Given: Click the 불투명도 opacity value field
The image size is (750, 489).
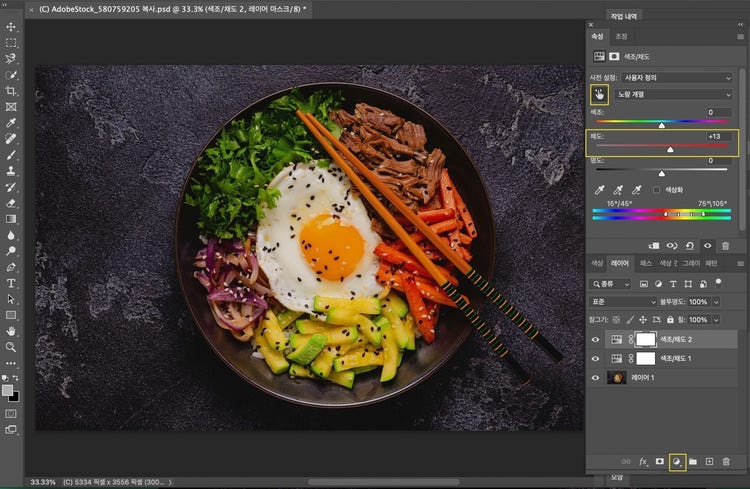Looking at the screenshot, I should click(697, 301).
